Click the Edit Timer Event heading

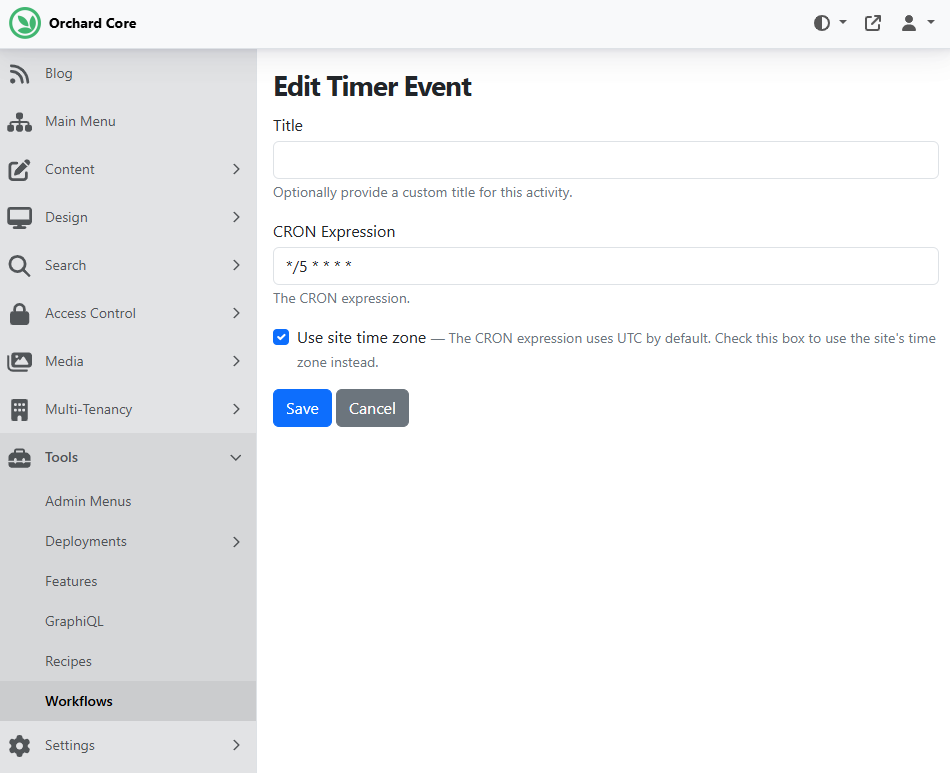[x=372, y=86]
